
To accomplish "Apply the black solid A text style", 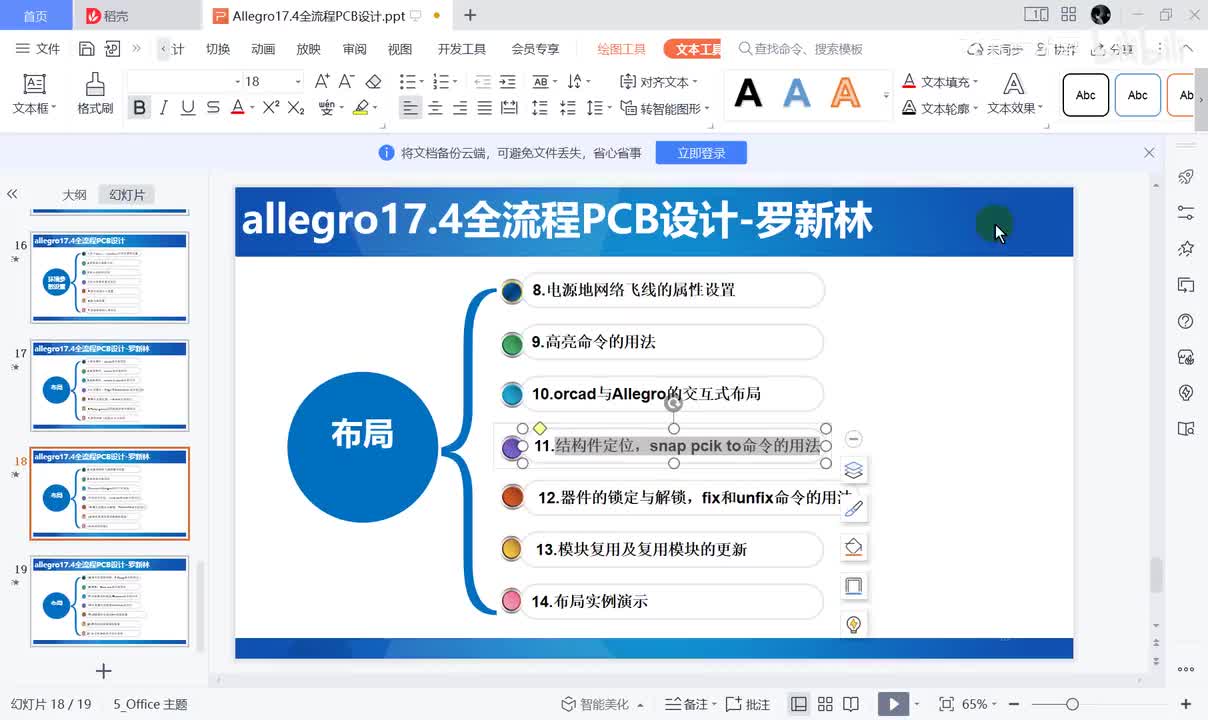I will click(748, 94).
